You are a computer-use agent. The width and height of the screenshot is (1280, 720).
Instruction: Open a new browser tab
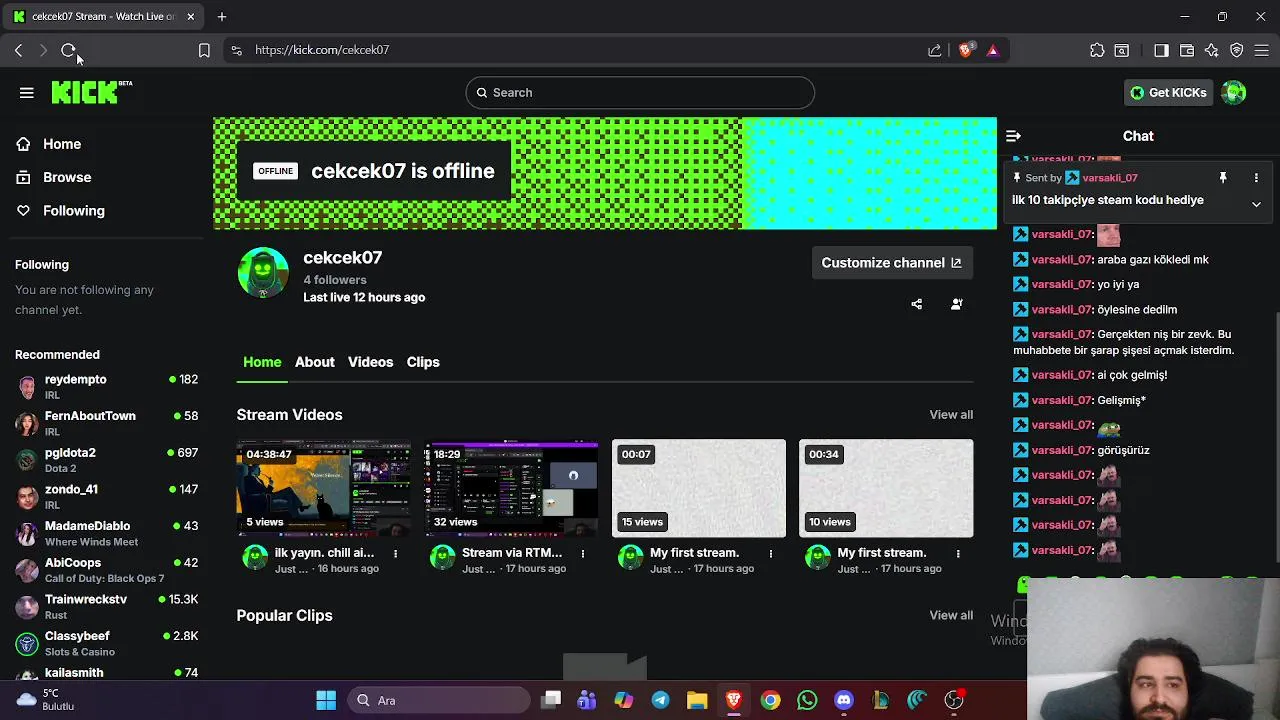[222, 16]
